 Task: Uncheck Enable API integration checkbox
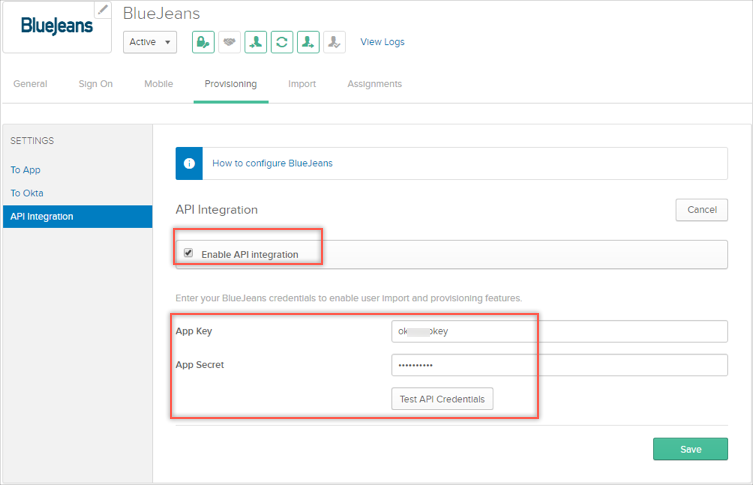tap(188, 253)
